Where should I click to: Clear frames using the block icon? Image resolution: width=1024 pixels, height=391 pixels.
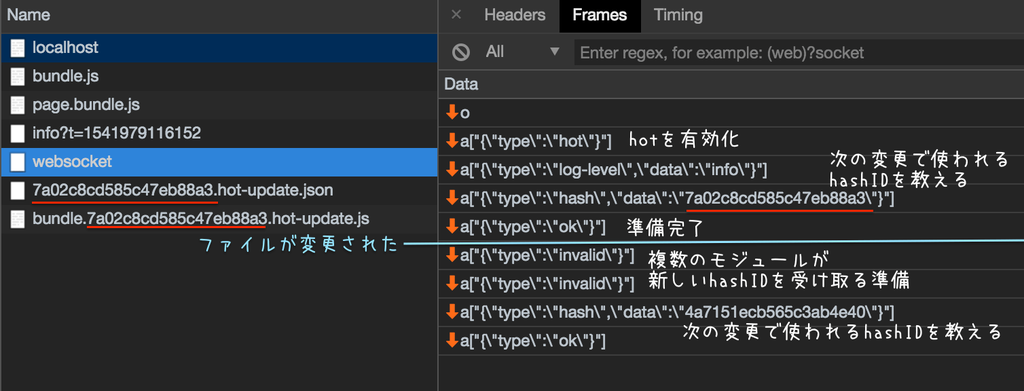[461, 52]
